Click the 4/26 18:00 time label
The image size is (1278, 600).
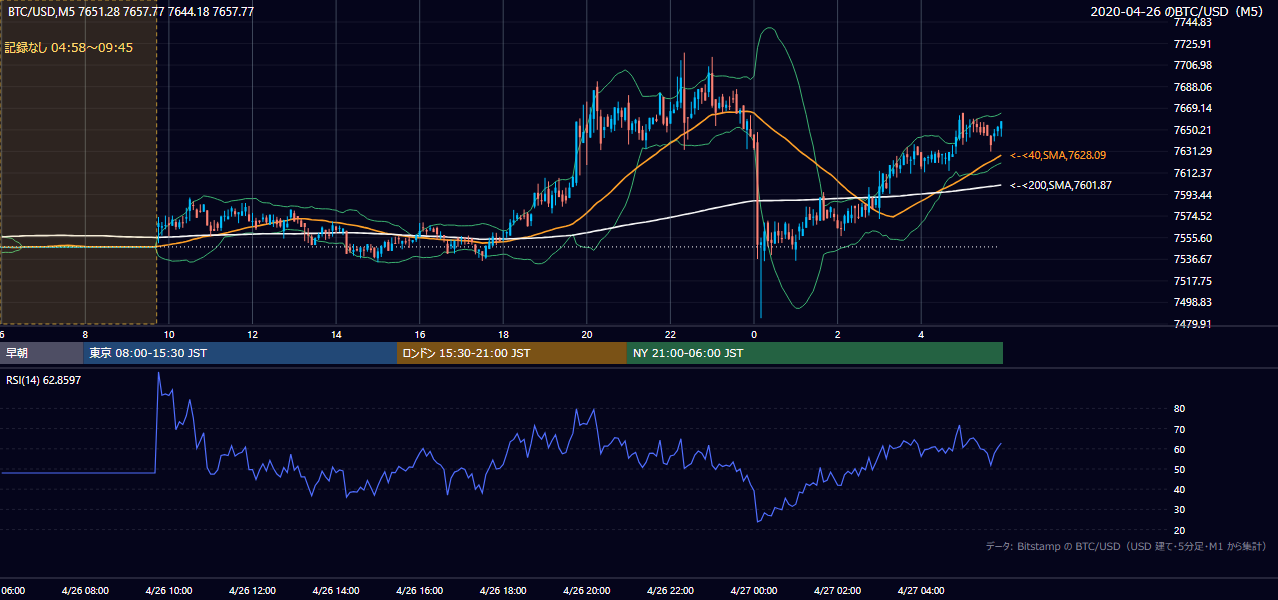(x=503, y=591)
